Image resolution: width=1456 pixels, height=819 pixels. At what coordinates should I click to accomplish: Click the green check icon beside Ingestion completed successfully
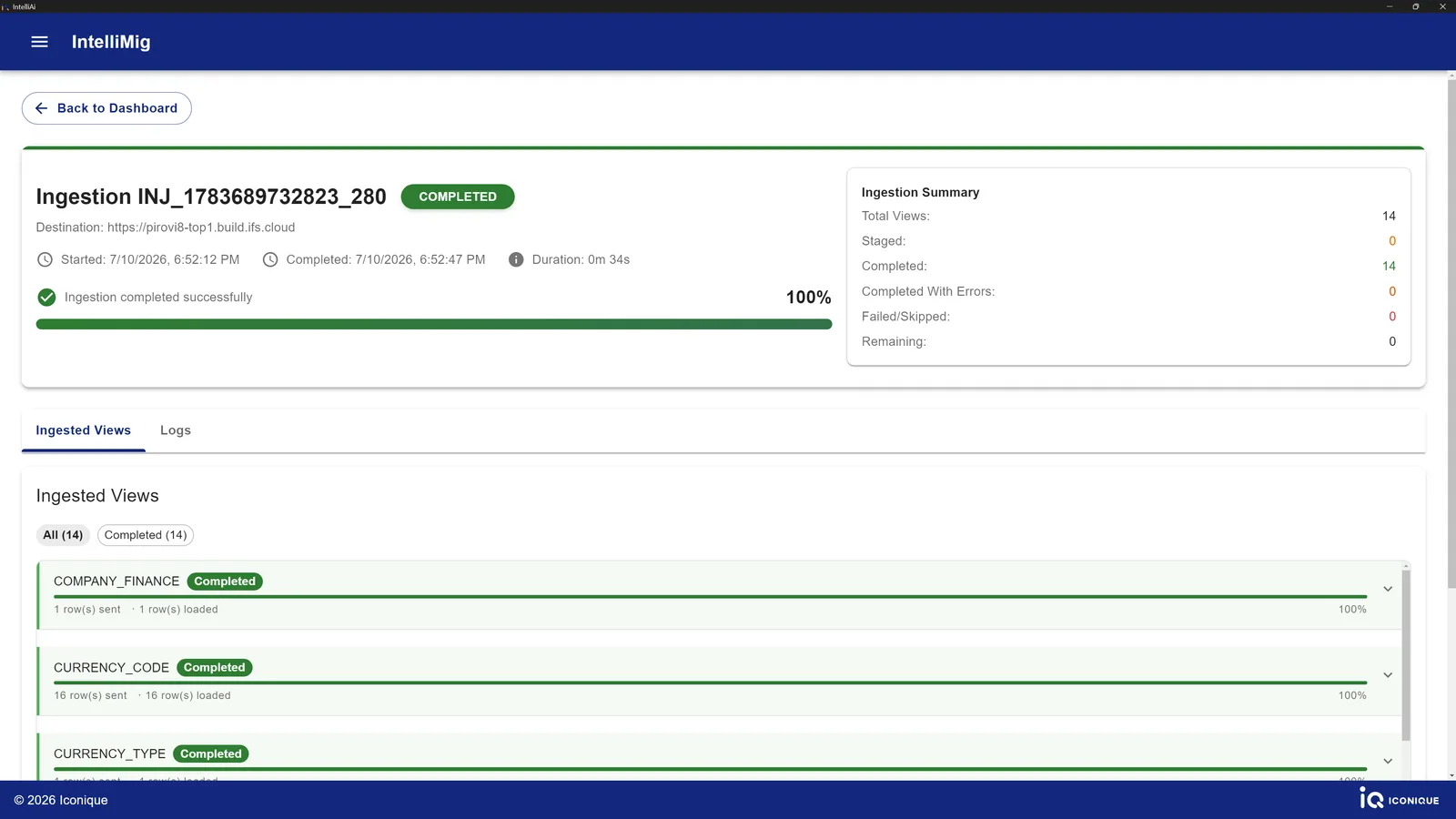click(46, 298)
